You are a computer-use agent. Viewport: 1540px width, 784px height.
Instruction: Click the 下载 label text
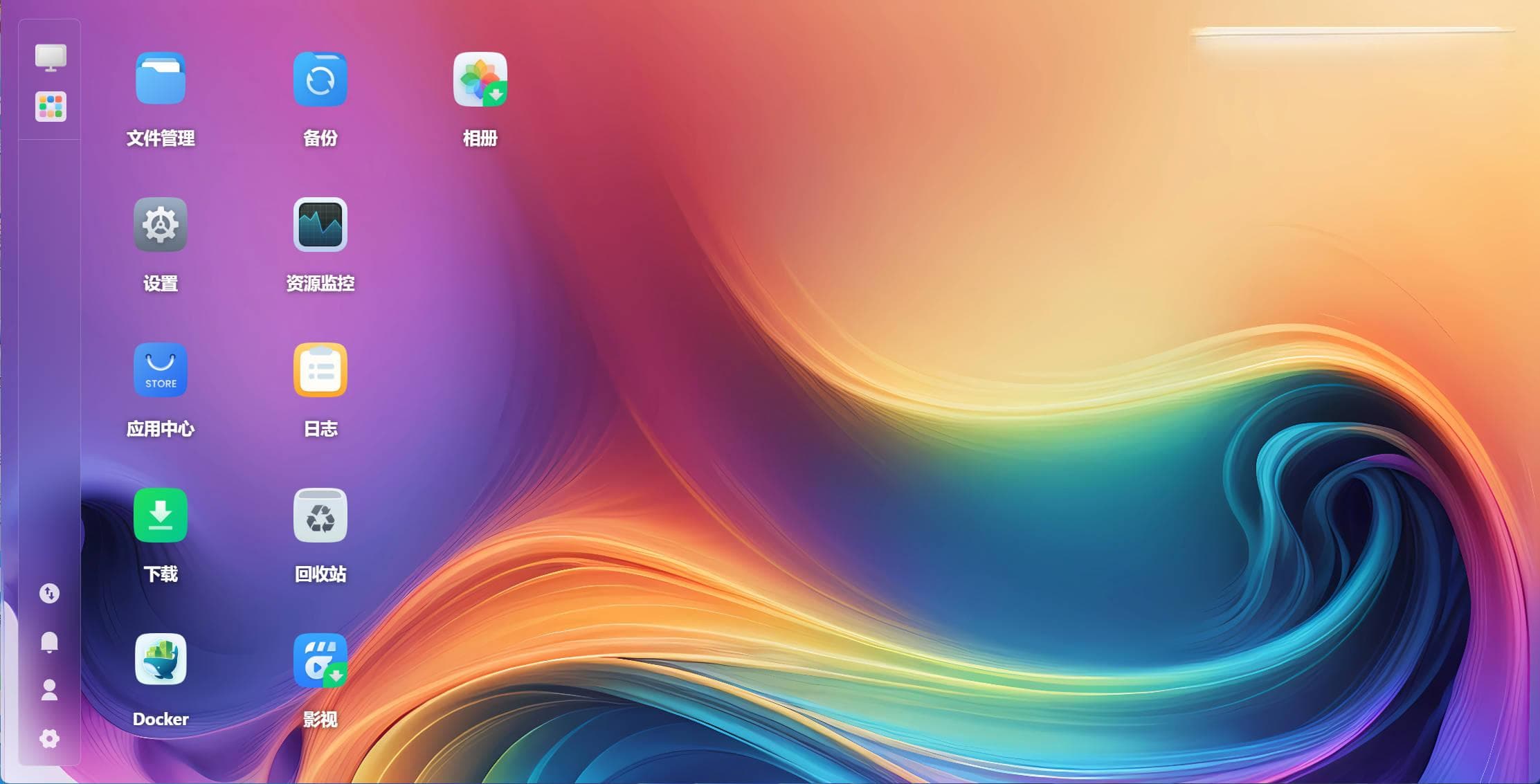click(161, 574)
